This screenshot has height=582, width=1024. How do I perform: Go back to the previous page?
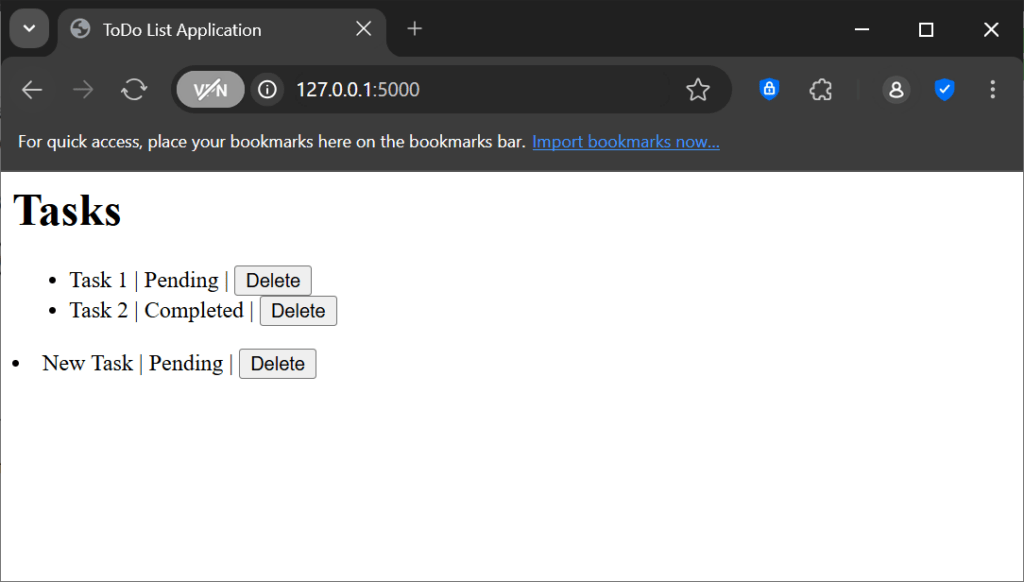(32, 89)
